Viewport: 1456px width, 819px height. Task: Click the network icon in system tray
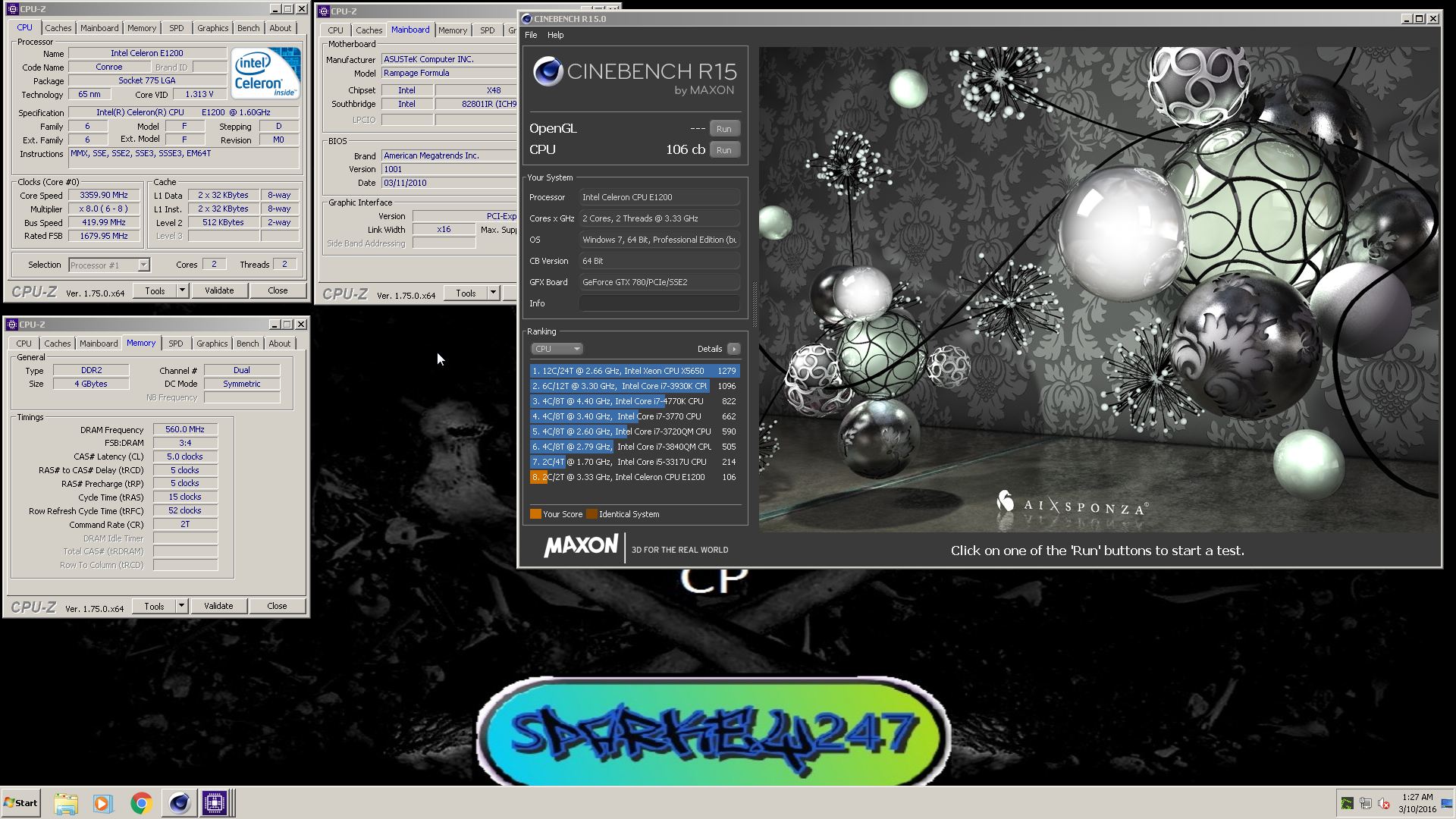tap(1366, 804)
